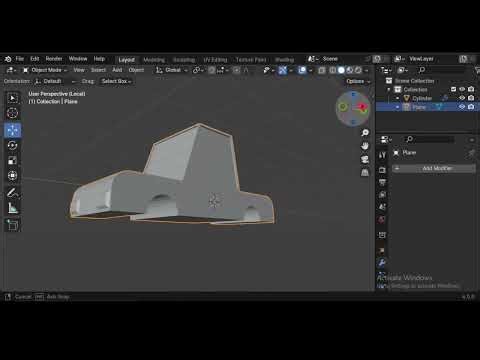
Task: Switch to the UV Editing workspace tab
Action: point(215,60)
